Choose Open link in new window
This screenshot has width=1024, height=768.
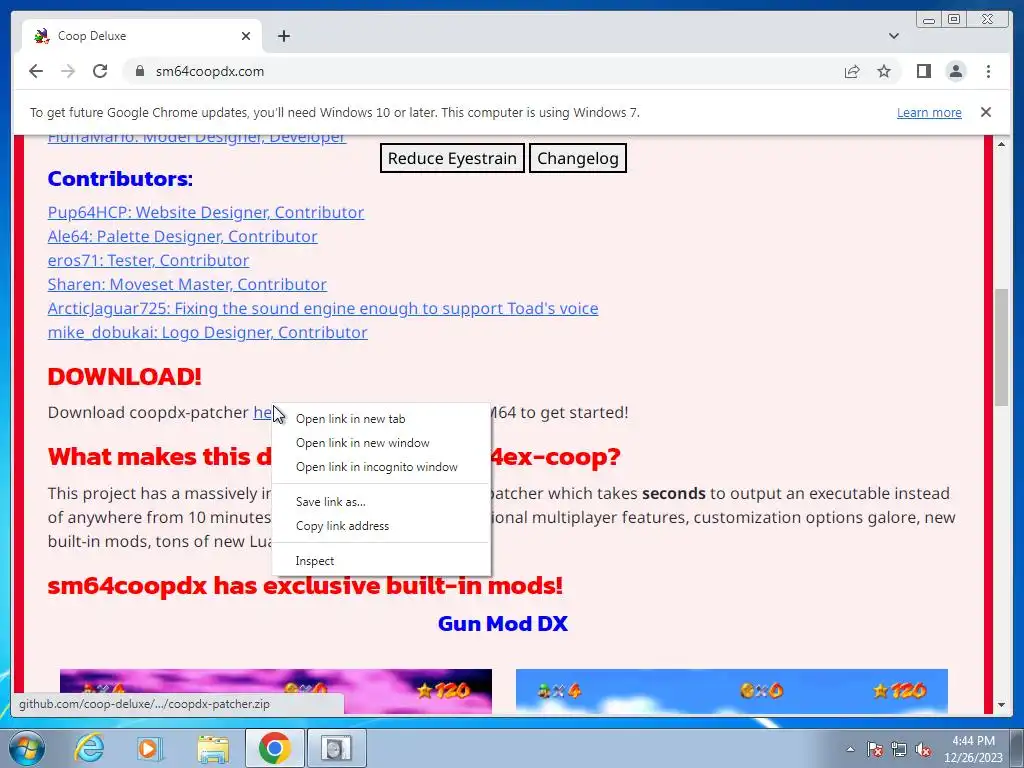click(x=381, y=443)
